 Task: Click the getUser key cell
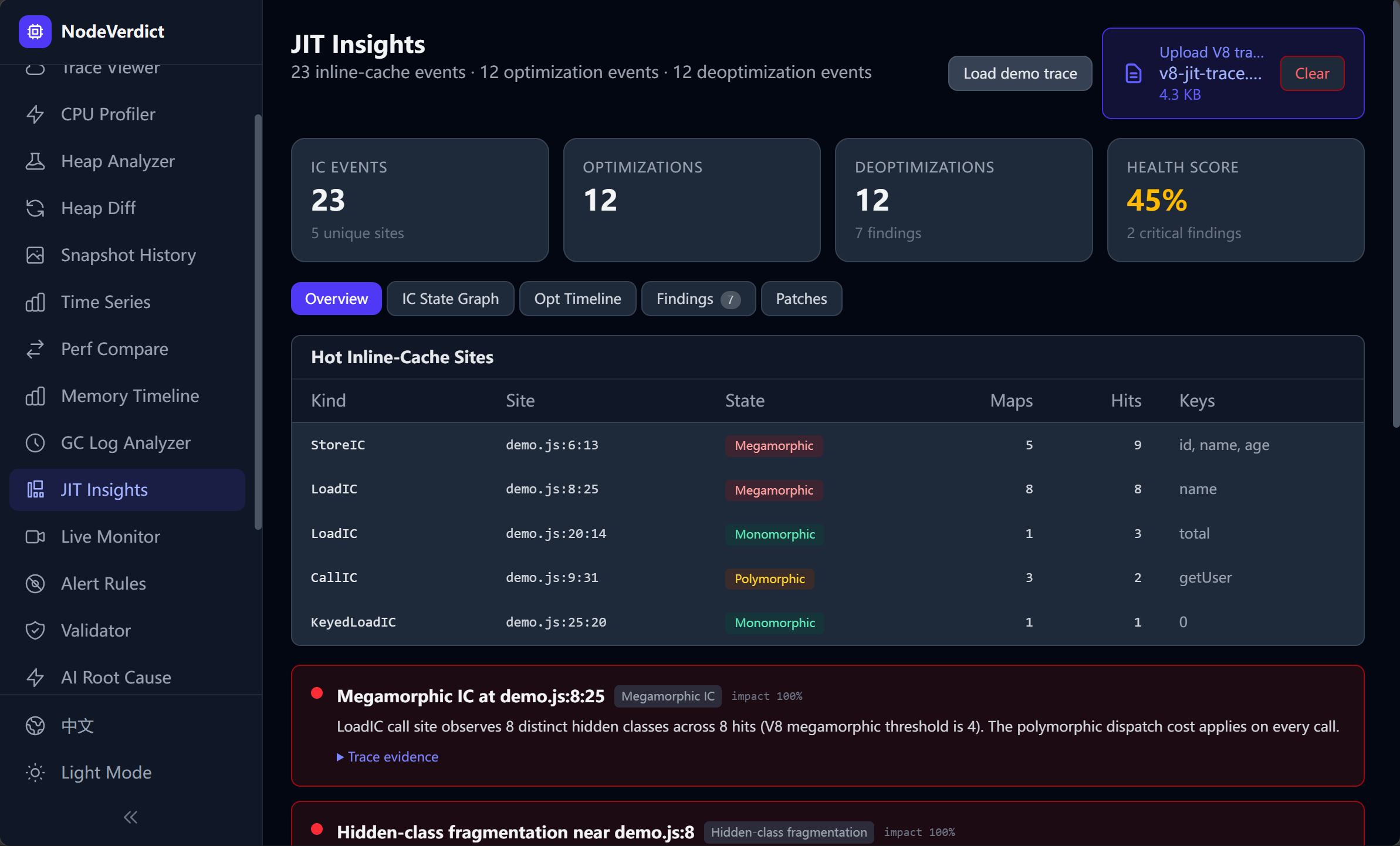point(1205,578)
